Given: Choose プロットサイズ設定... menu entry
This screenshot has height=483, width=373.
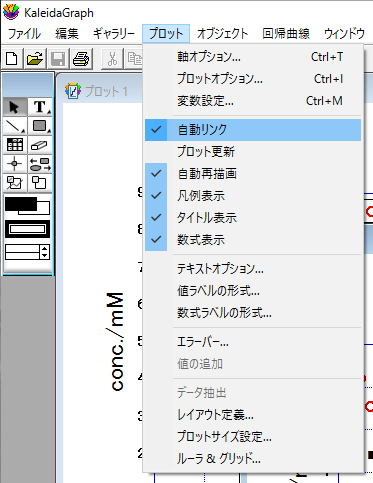Looking at the screenshot, I should click(x=253, y=437).
